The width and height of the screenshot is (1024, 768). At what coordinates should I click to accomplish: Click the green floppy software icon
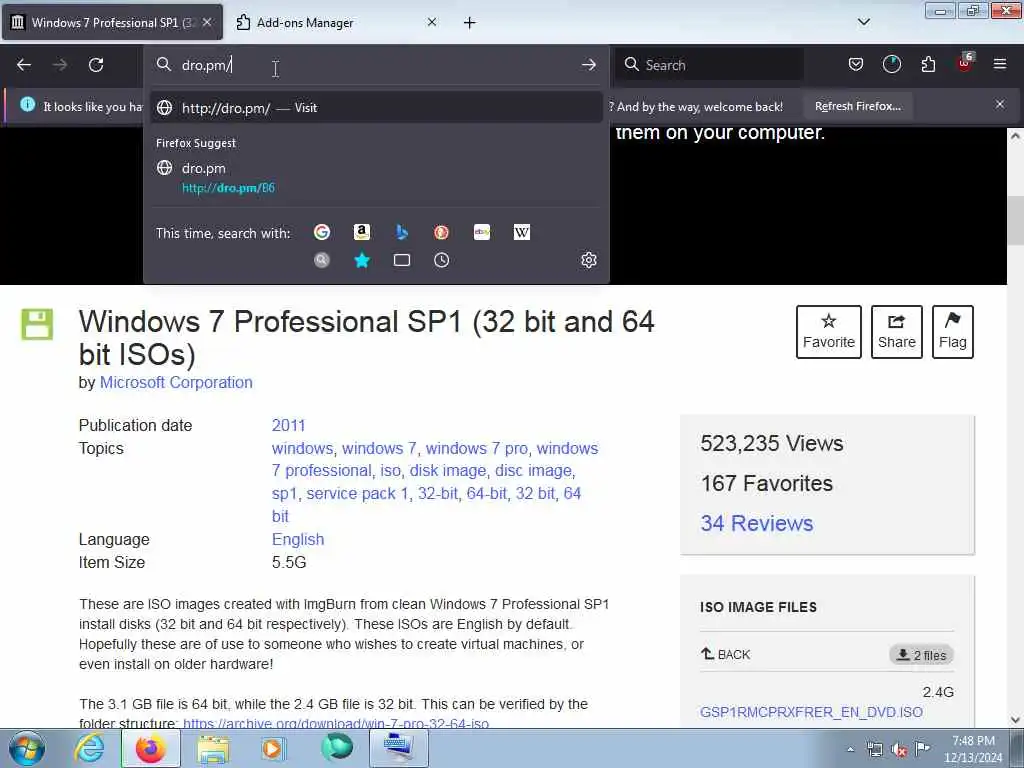pyautogui.click(x=37, y=324)
